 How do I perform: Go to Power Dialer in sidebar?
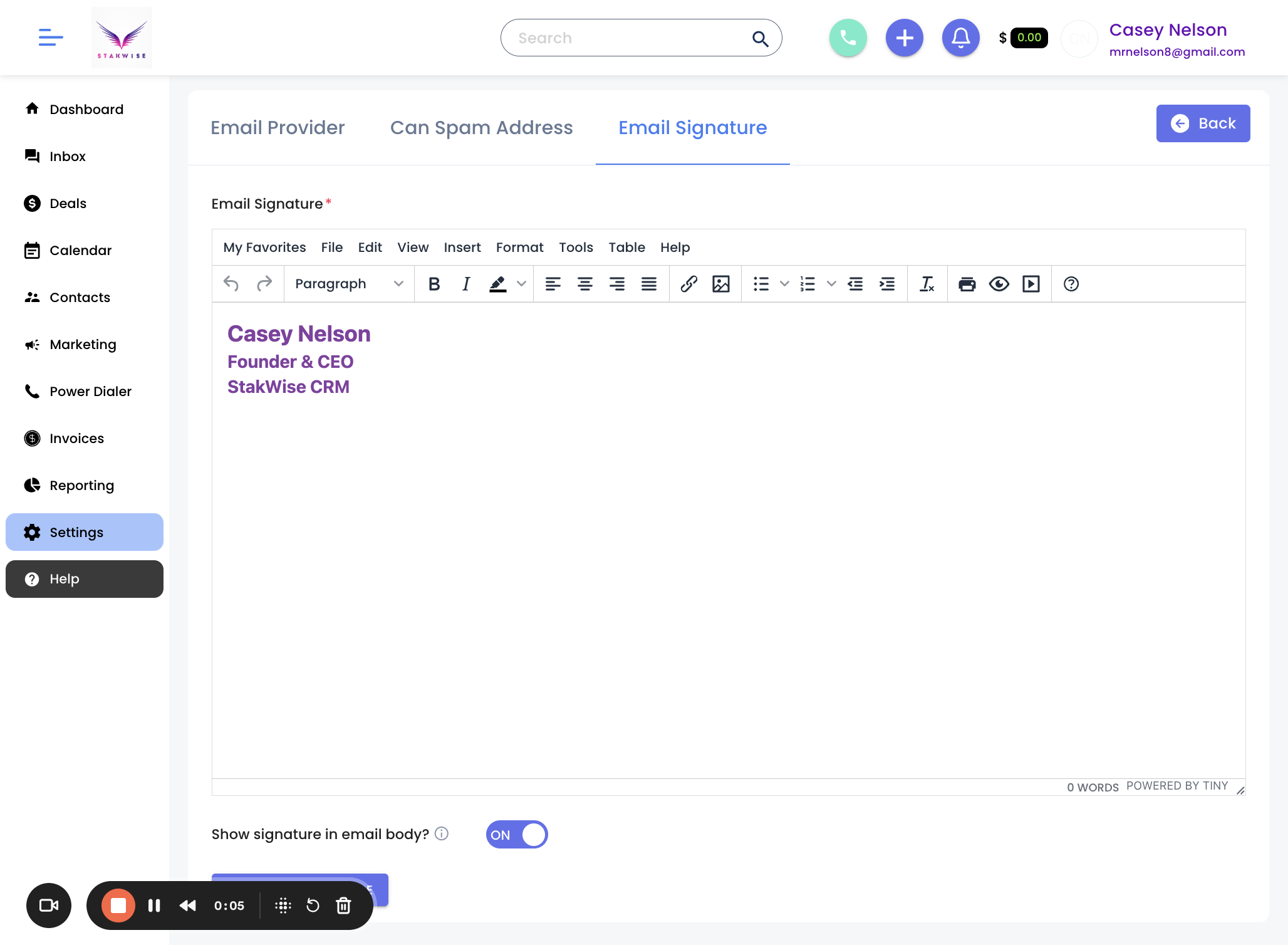pos(85,392)
